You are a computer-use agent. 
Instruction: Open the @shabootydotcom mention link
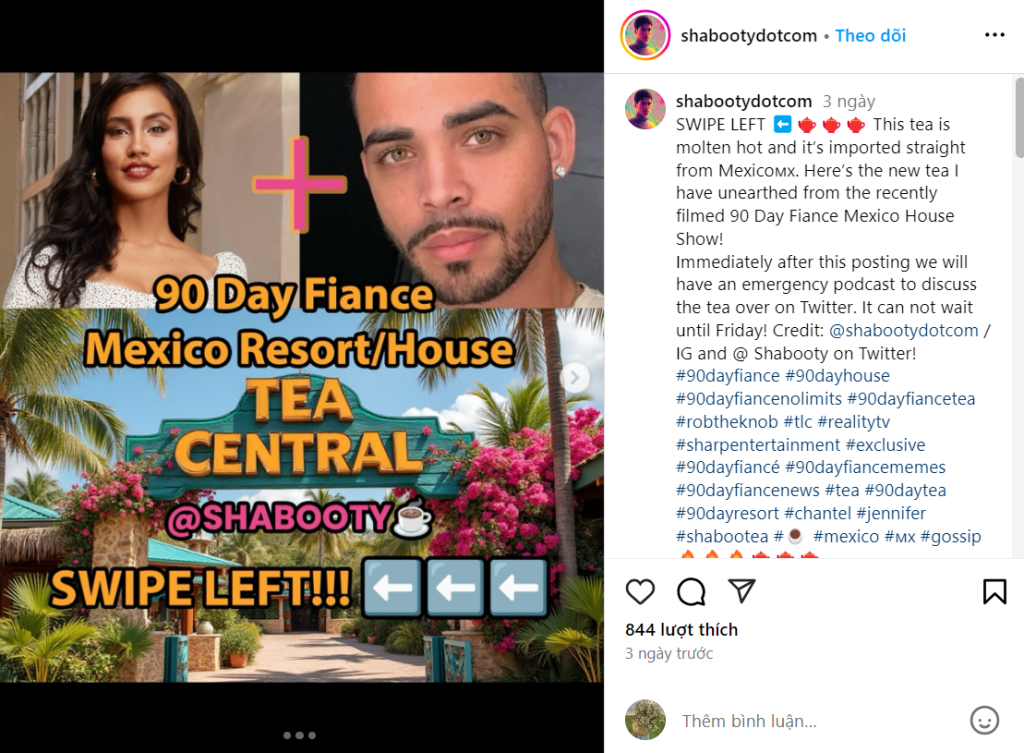pyautogui.click(x=904, y=330)
